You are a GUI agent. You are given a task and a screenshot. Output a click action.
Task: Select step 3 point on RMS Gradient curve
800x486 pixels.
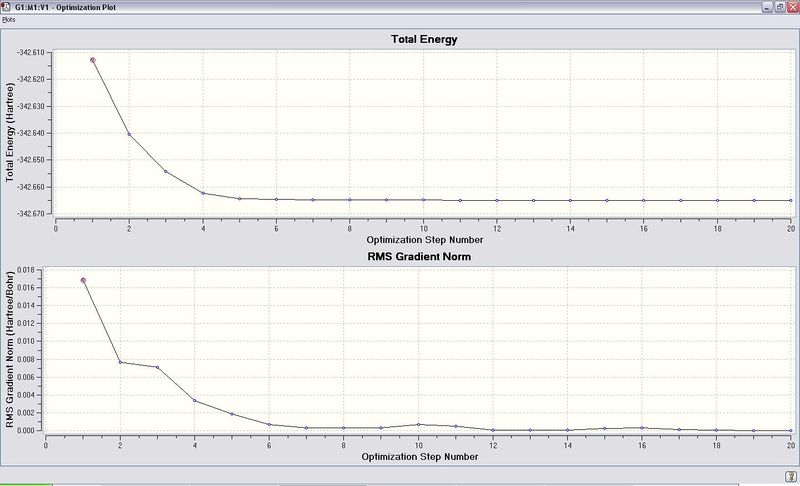coord(158,367)
